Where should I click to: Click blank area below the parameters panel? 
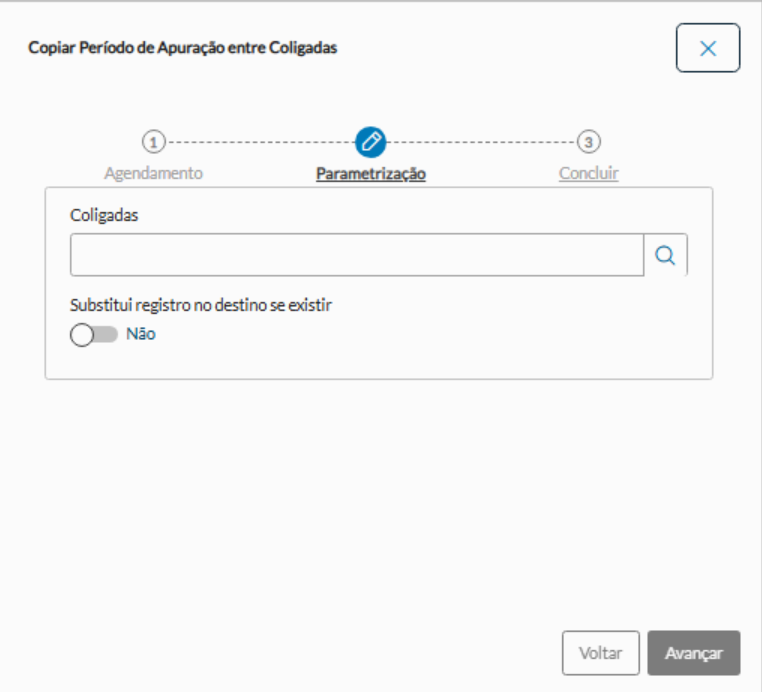pos(380,500)
